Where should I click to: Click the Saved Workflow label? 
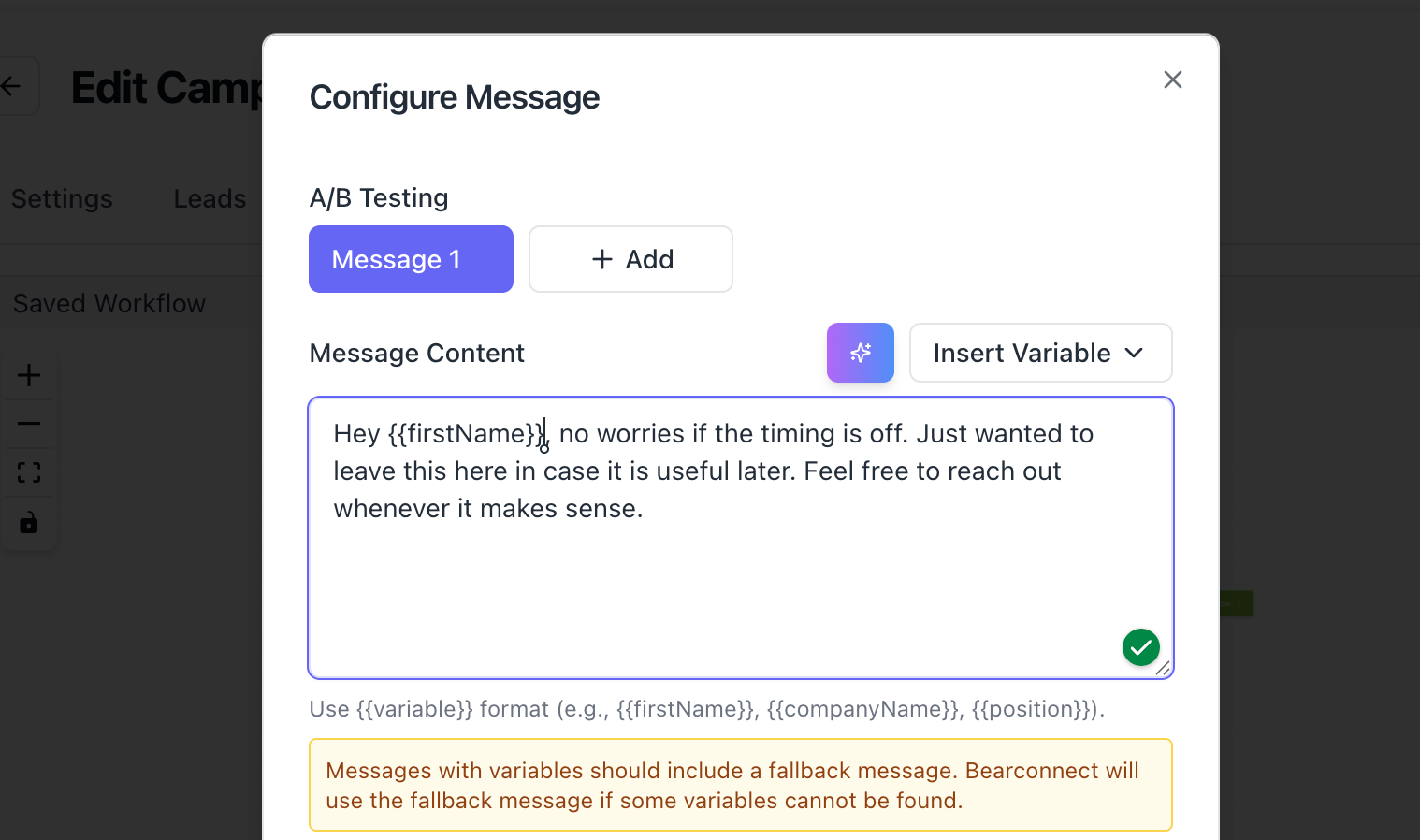[109, 304]
